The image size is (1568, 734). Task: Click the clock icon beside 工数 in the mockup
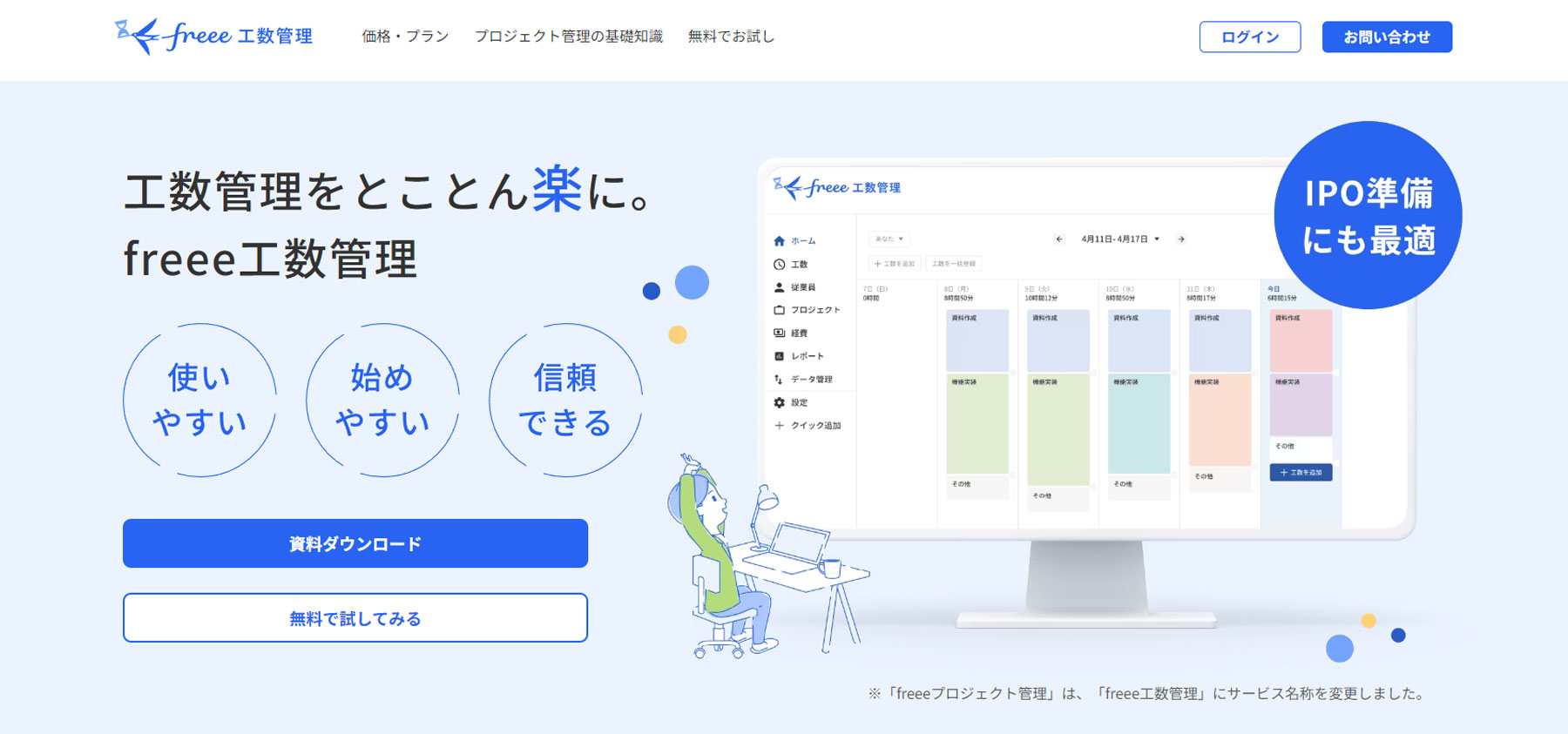[x=779, y=264]
